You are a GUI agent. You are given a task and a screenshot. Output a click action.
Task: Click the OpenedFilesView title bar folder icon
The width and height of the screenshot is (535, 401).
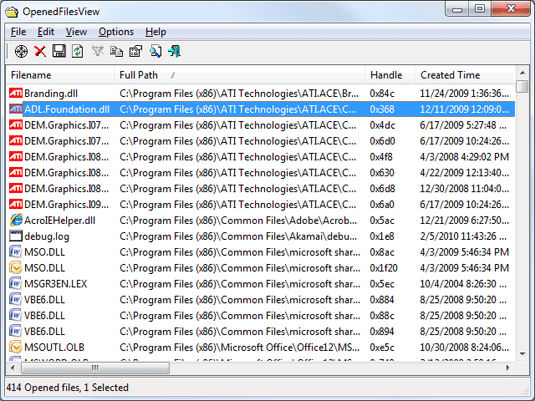coord(12,12)
